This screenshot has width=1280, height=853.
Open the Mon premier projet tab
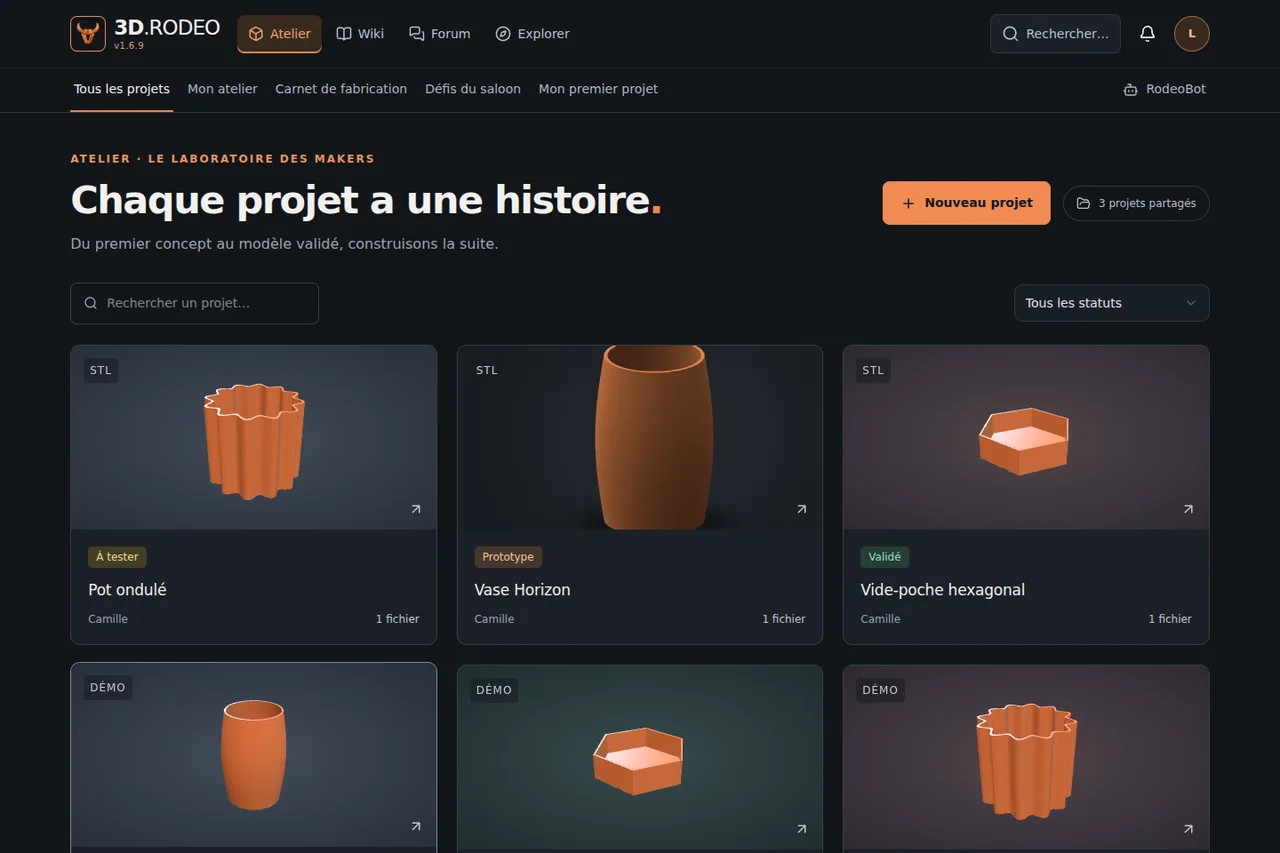[598, 89]
